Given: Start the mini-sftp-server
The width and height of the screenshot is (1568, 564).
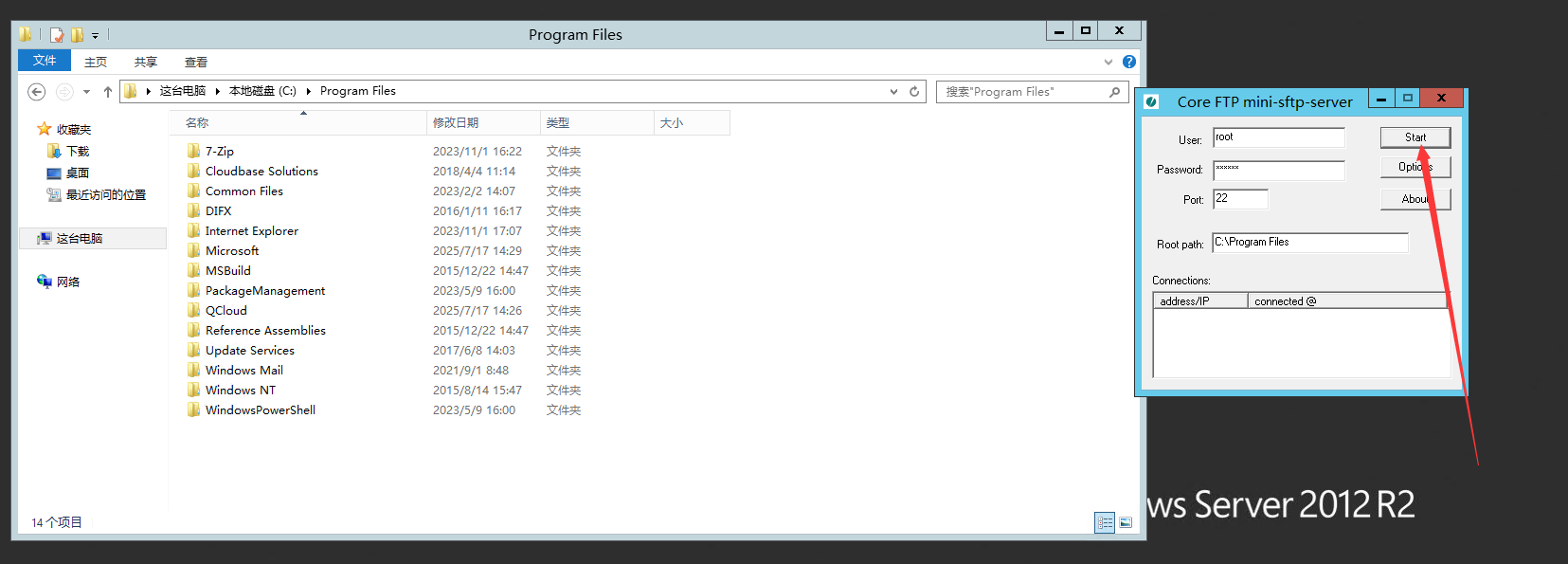Looking at the screenshot, I should coord(1415,137).
